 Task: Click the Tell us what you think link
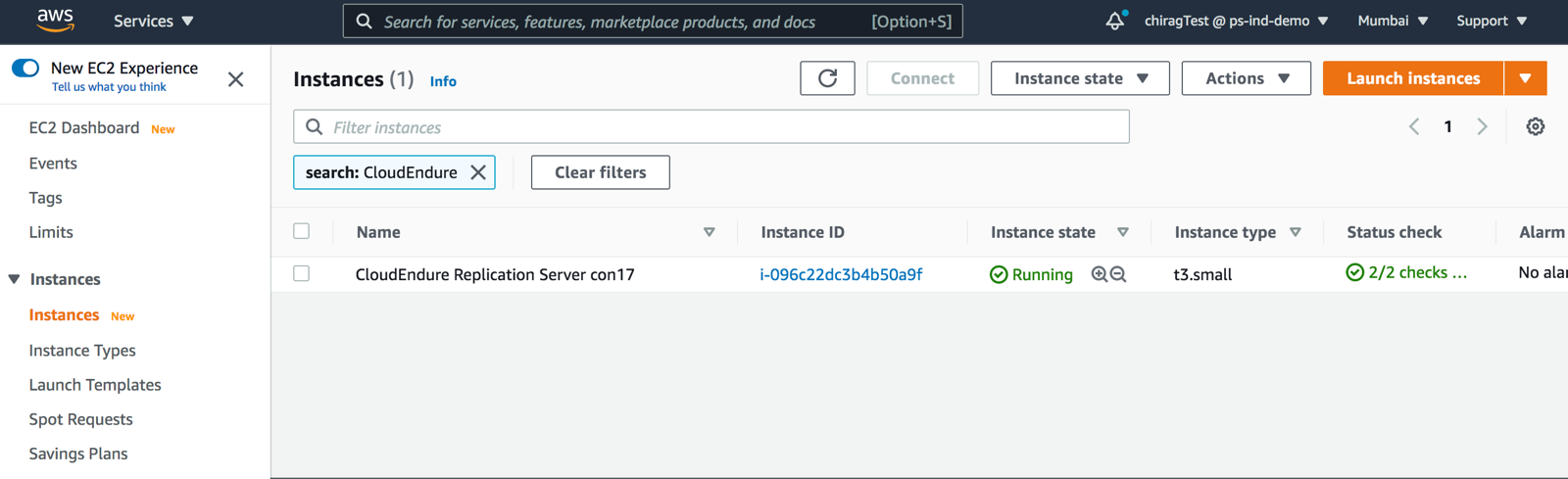109,87
